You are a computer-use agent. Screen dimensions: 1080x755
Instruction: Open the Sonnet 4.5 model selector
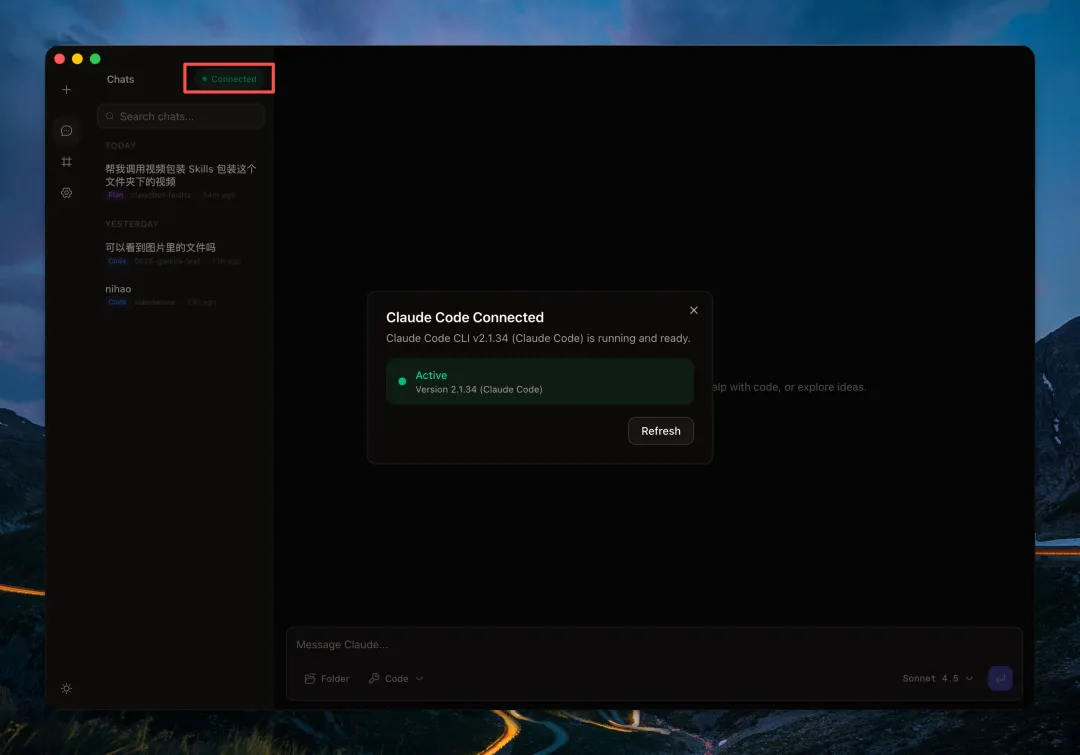click(x=937, y=678)
